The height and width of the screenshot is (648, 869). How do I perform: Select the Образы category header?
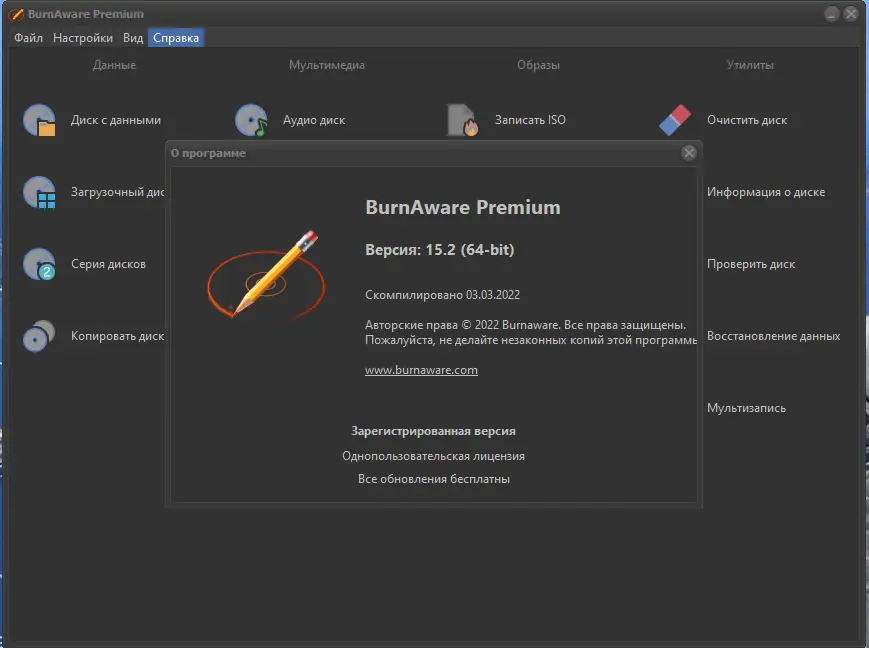tap(538, 65)
